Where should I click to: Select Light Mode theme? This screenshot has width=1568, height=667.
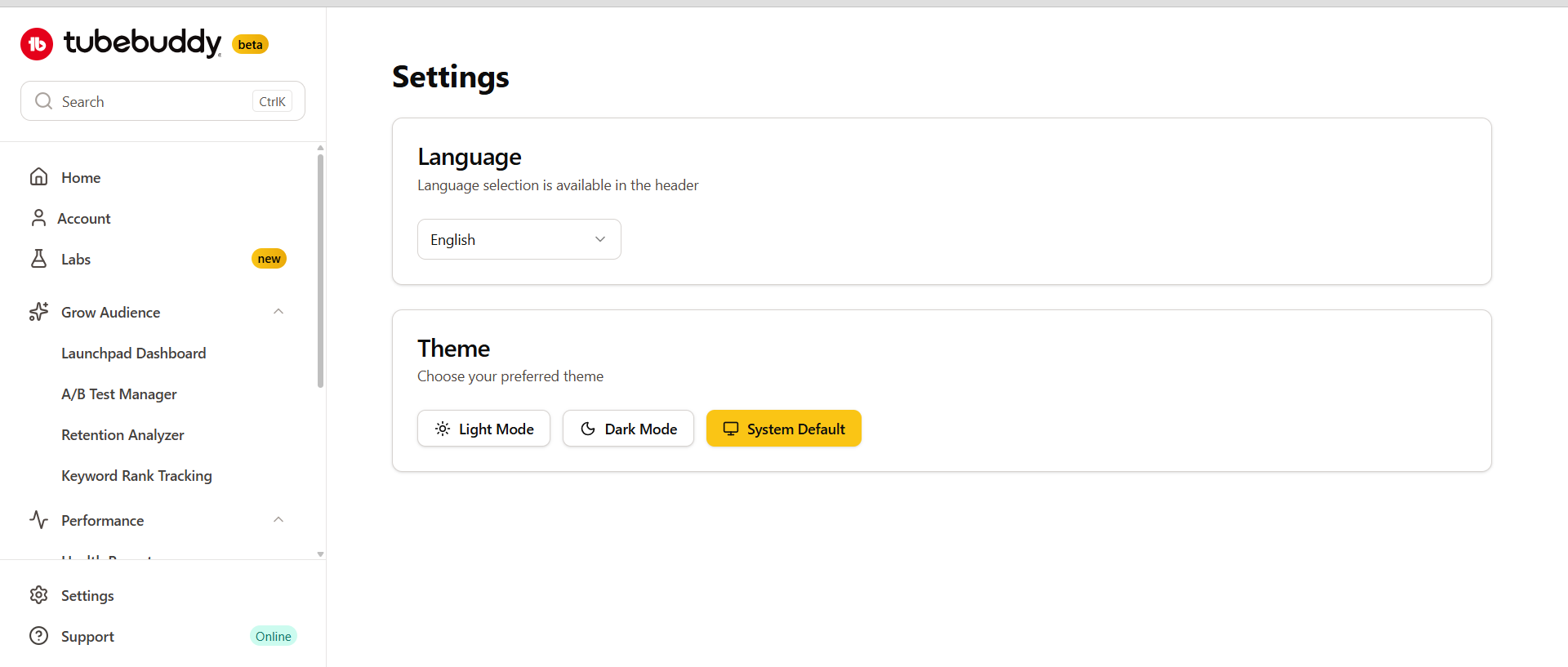coord(483,429)
